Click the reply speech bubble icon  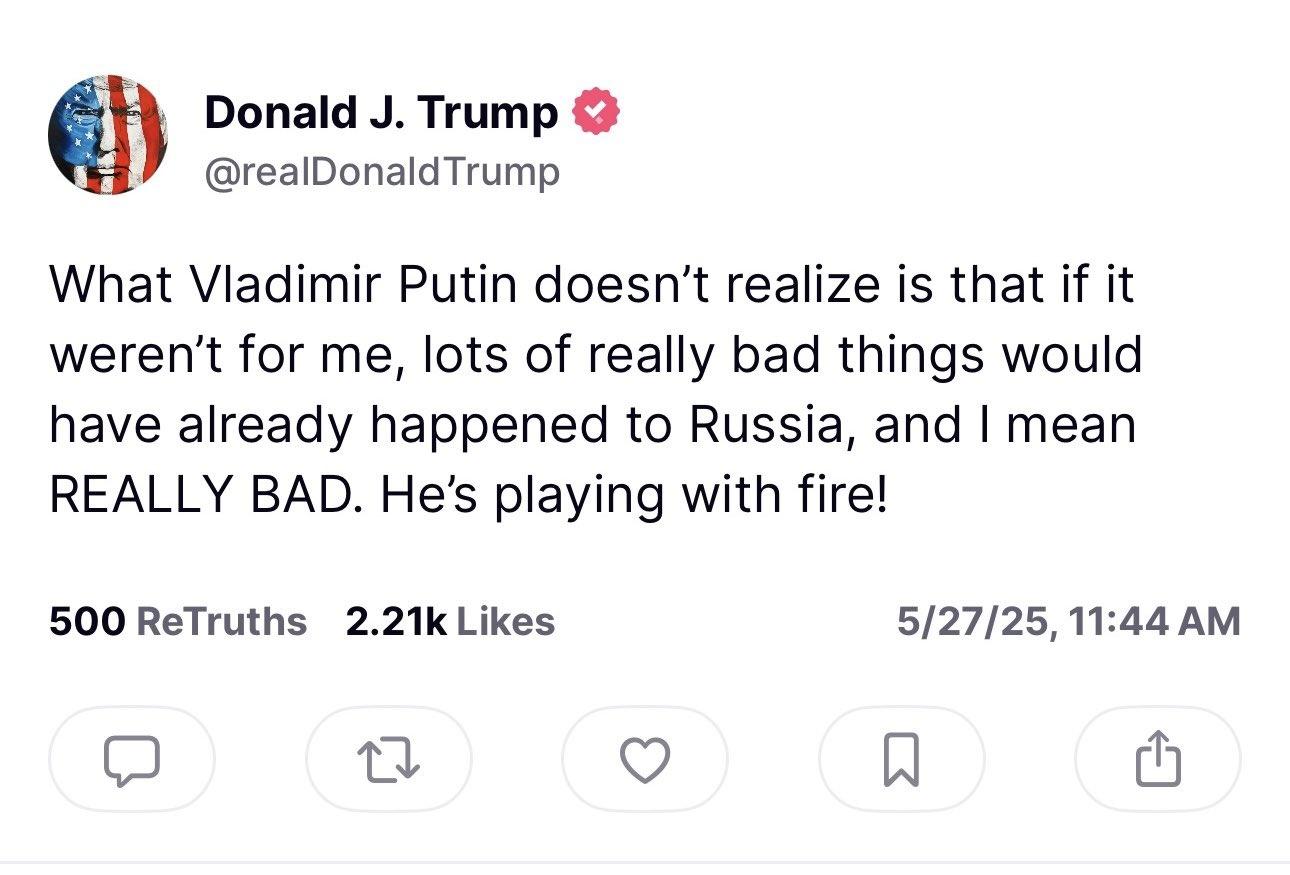pos(131,759)
